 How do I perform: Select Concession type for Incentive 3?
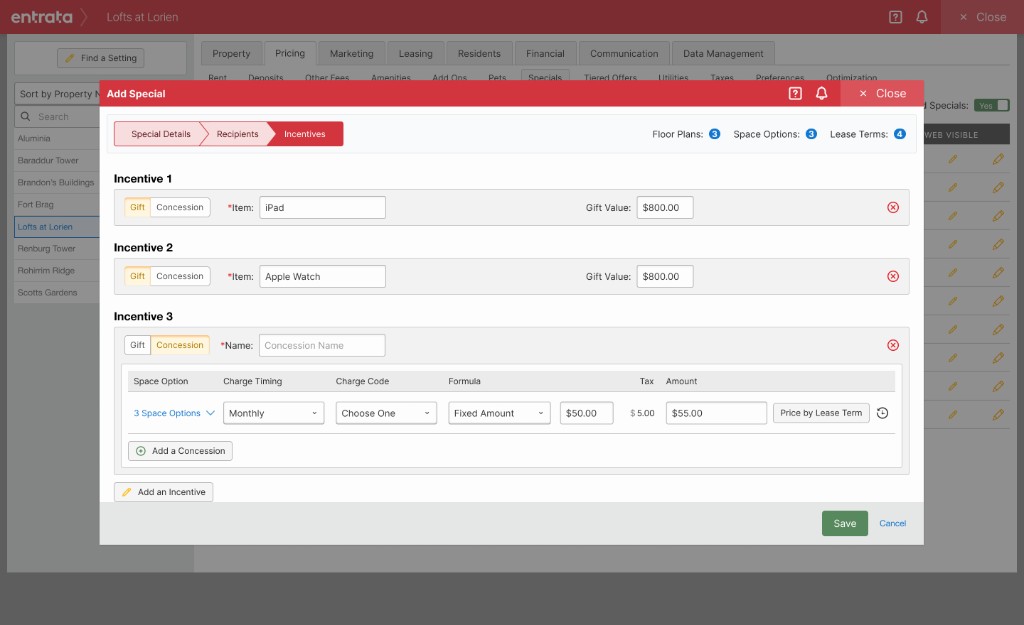tap(180, 345)
